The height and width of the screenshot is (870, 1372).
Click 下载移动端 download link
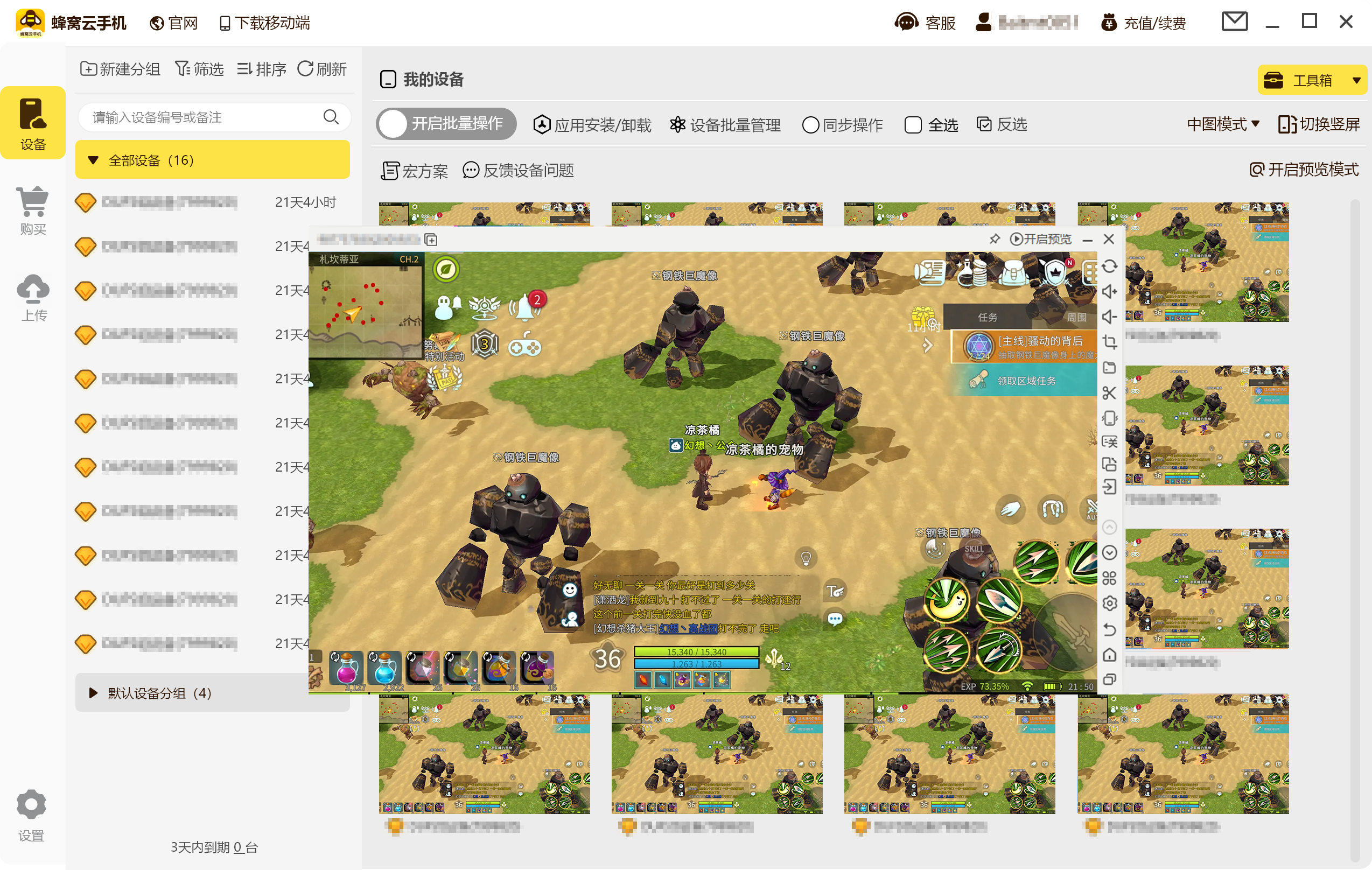pos(264,23)
